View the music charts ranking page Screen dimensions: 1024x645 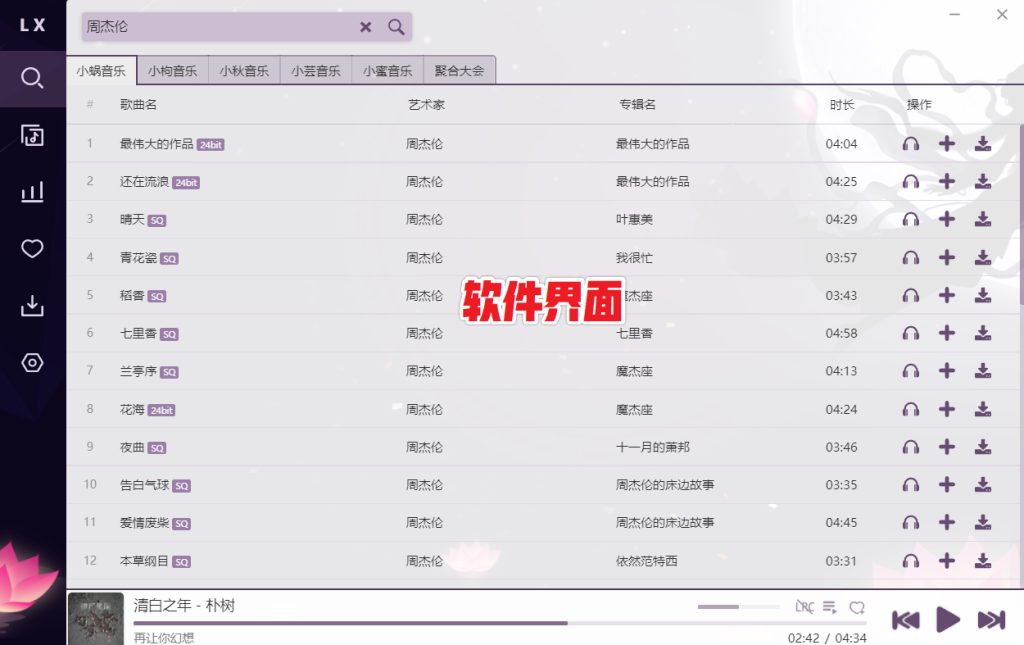[x=31, y=191]
